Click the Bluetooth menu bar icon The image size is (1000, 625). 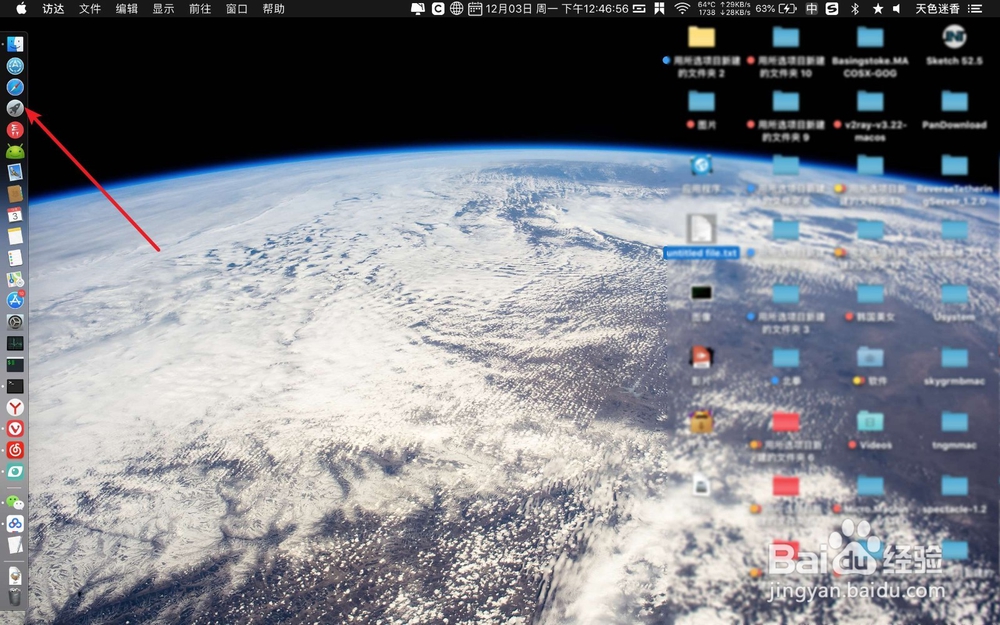[855, 8]
